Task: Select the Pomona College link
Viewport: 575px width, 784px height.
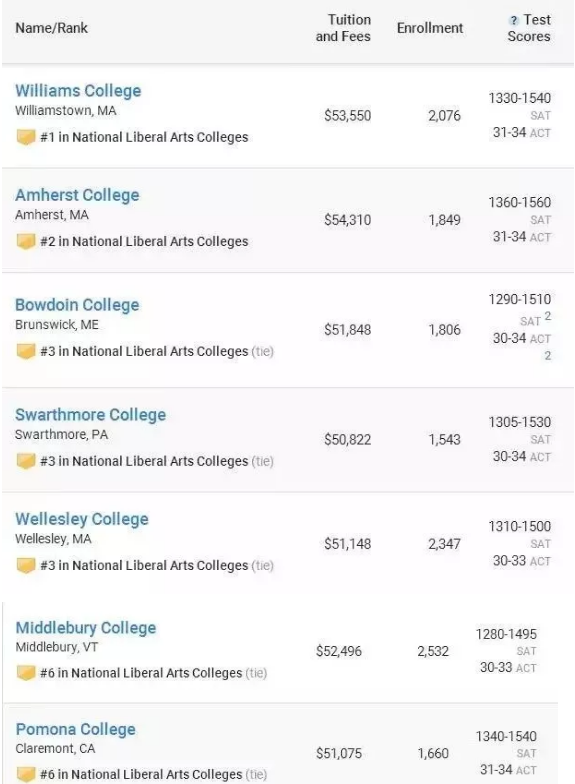Action: click(x=76, y=730)
